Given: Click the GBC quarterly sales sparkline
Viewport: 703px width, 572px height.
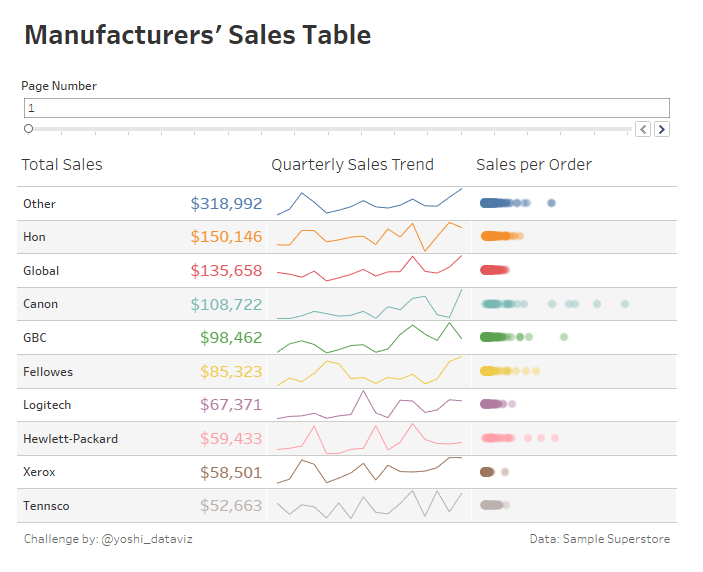Looking at the screenshot, I should [x=370, y=338].
